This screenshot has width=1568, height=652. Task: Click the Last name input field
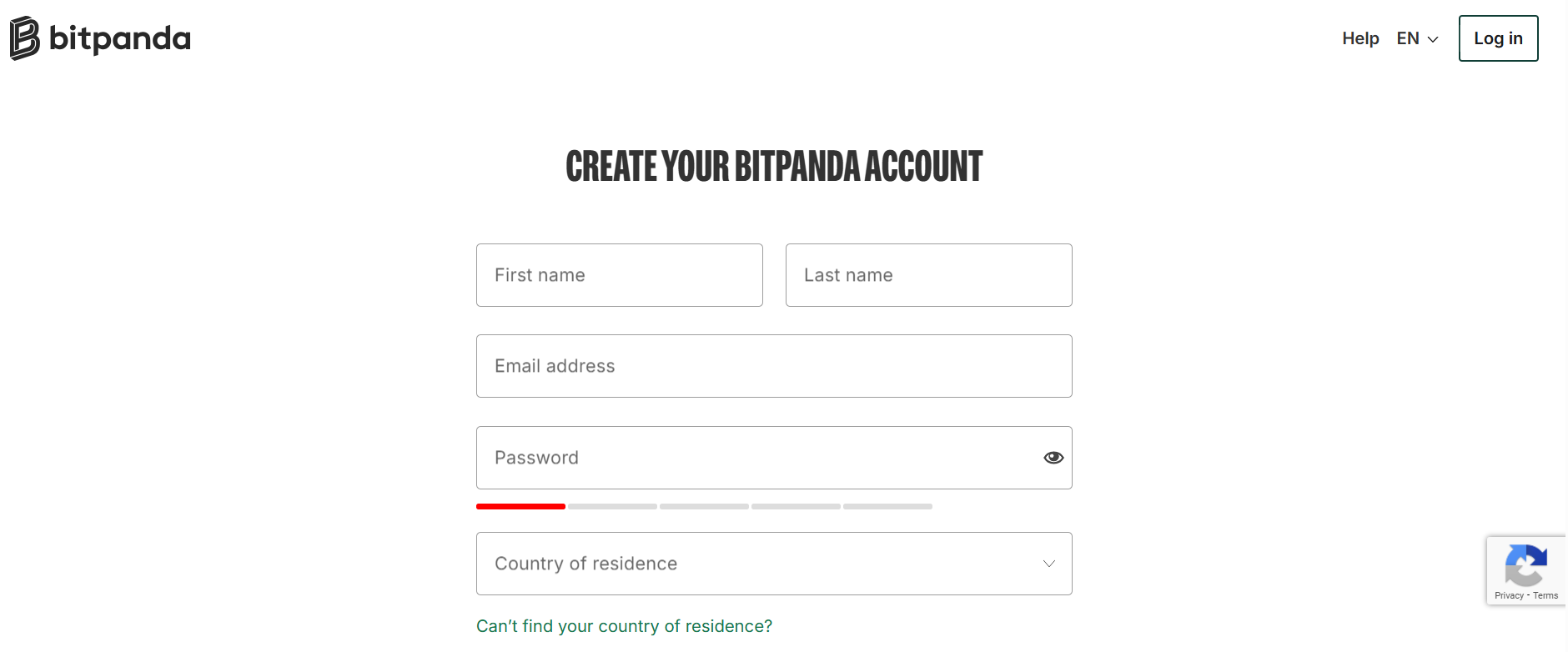(928, 275)
